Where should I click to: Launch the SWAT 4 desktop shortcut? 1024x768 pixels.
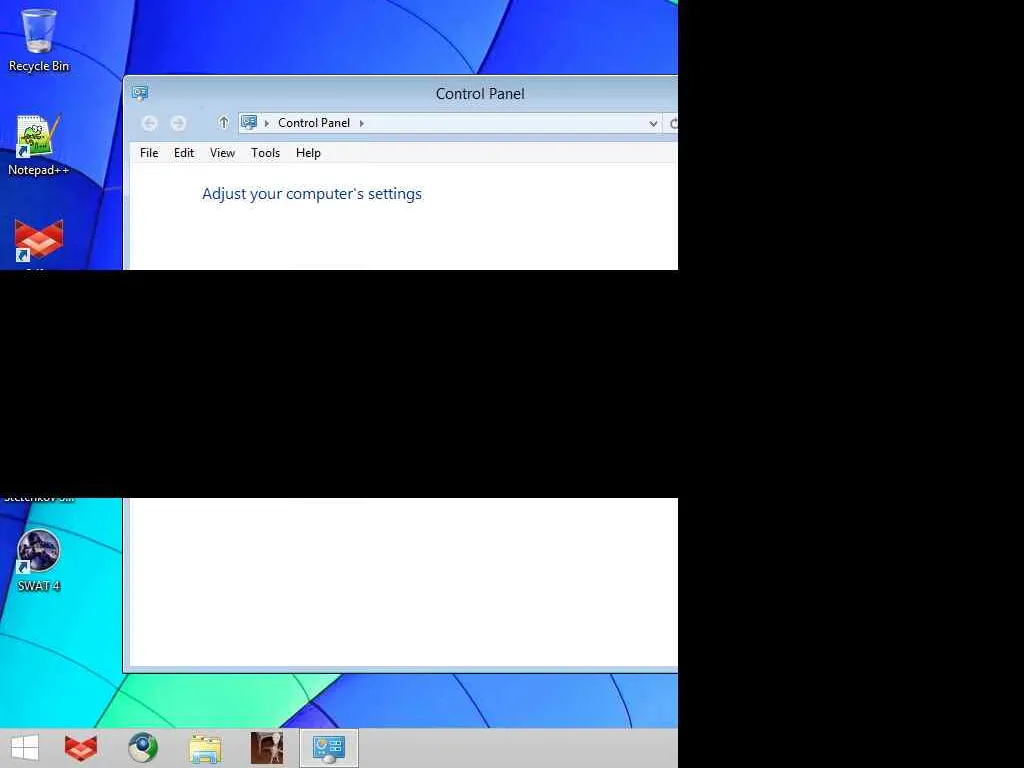click(39, 561)
